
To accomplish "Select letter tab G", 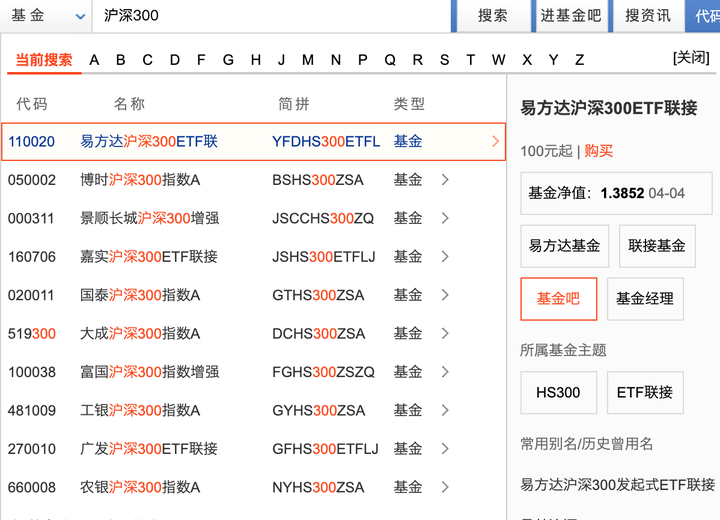I will [x=228, y=60].
